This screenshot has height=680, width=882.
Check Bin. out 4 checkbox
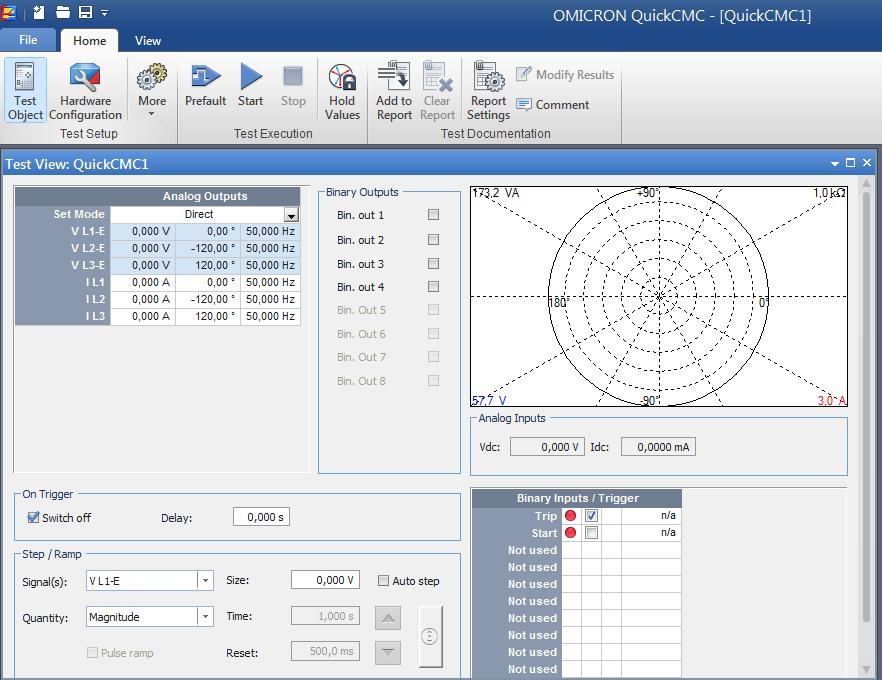pos(433,287)
